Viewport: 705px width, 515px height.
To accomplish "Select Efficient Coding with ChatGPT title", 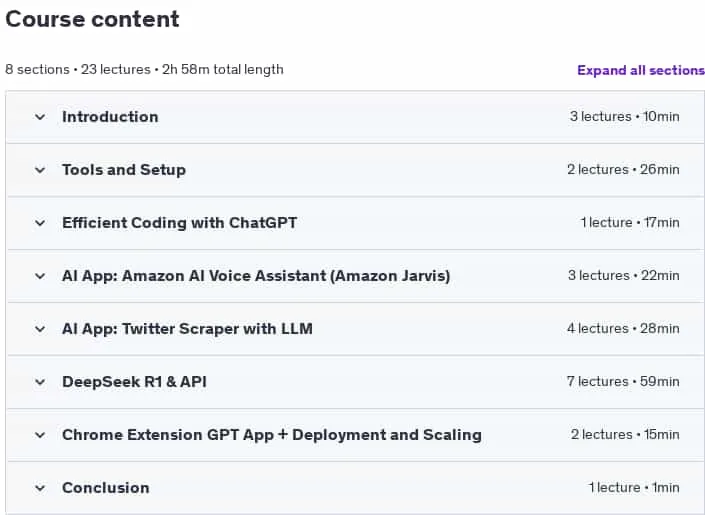I will coord(179,223).
